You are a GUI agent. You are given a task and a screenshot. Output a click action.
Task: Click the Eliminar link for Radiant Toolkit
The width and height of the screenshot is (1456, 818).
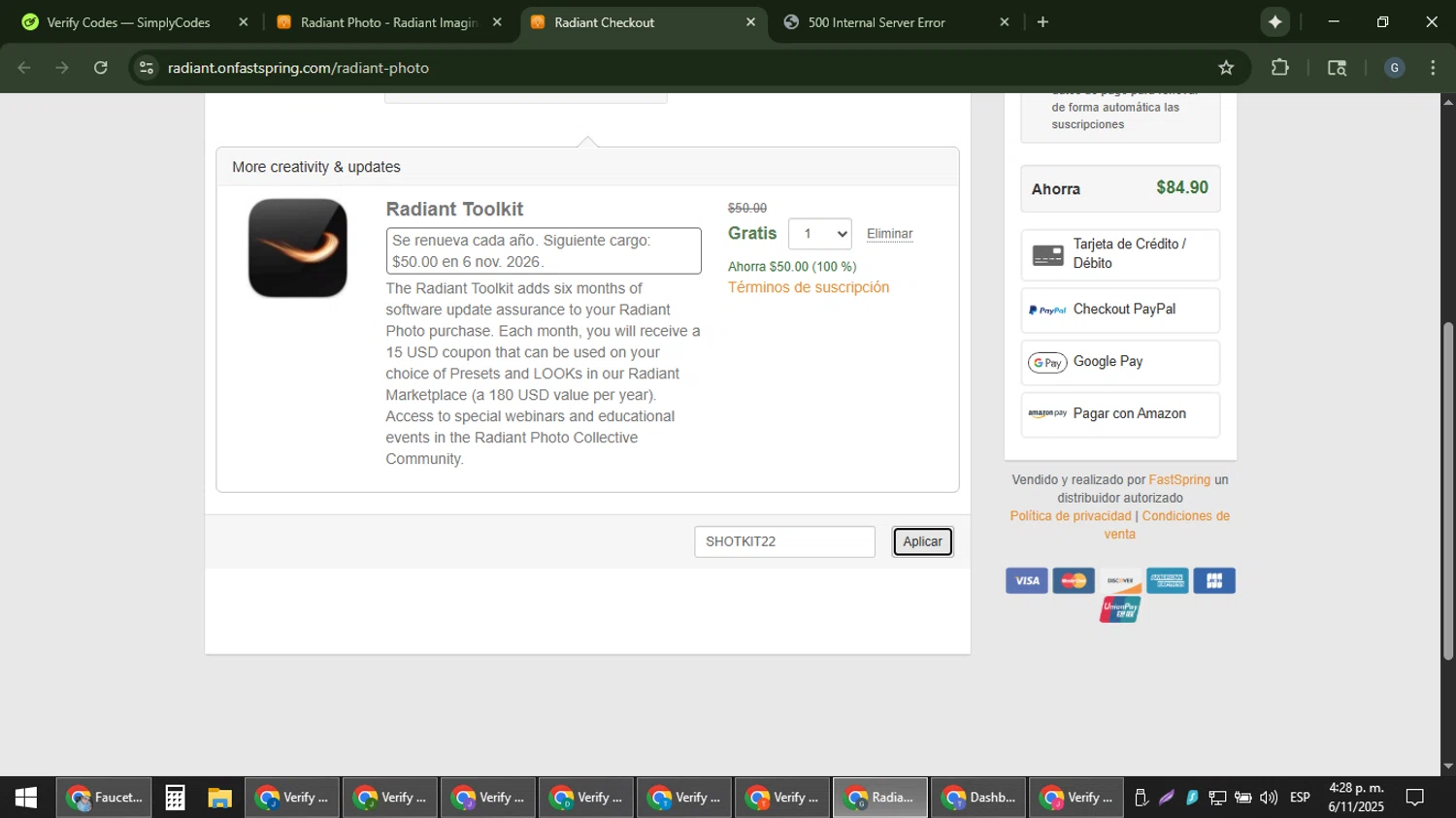[889, 234]
